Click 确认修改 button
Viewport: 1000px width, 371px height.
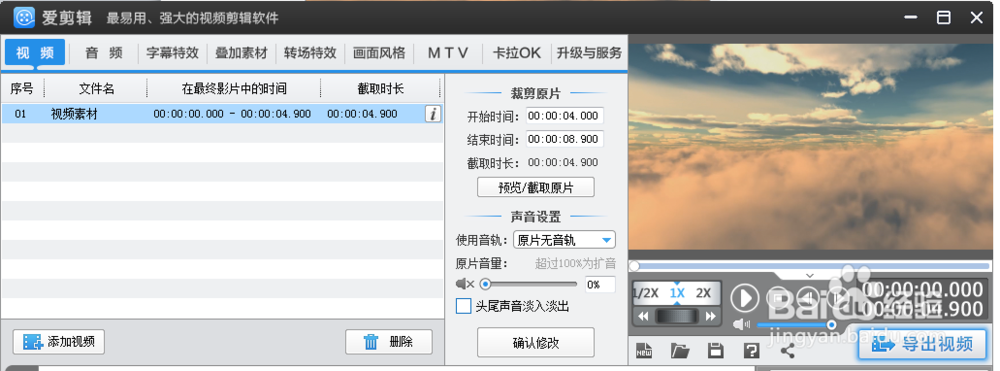point(536,342)
